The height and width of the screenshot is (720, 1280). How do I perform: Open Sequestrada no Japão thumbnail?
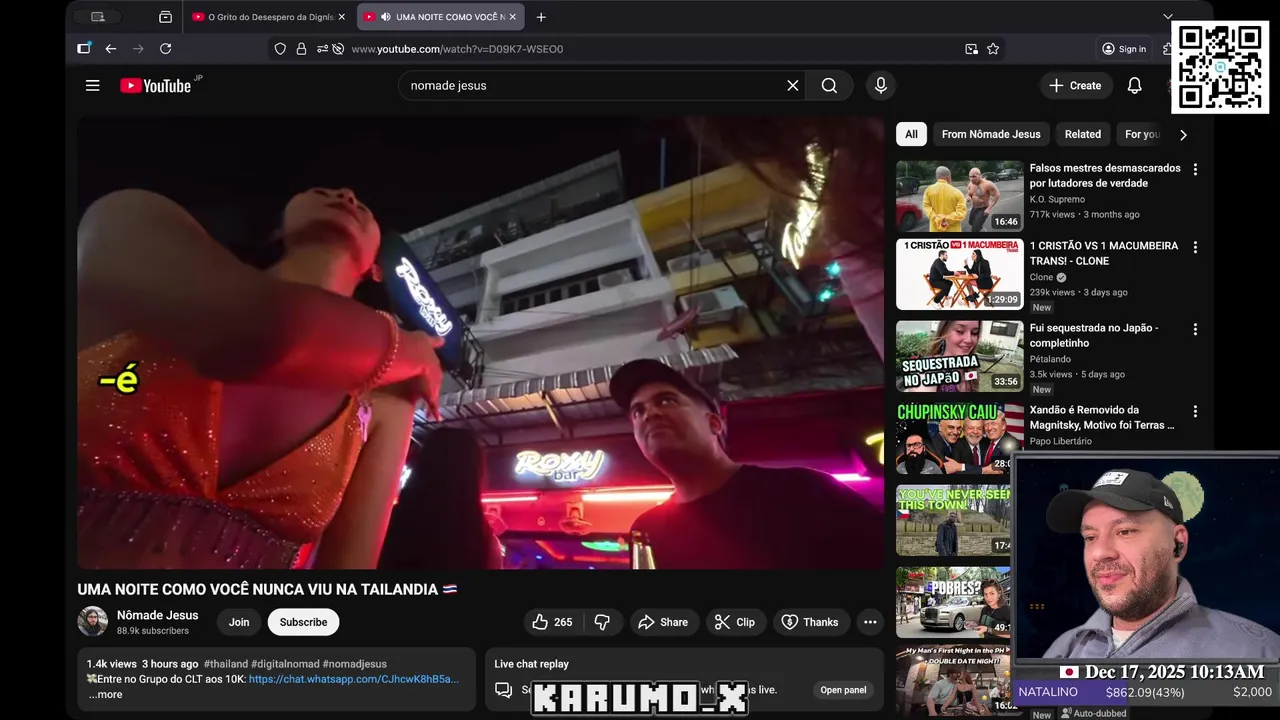click(x=959, y=356)
